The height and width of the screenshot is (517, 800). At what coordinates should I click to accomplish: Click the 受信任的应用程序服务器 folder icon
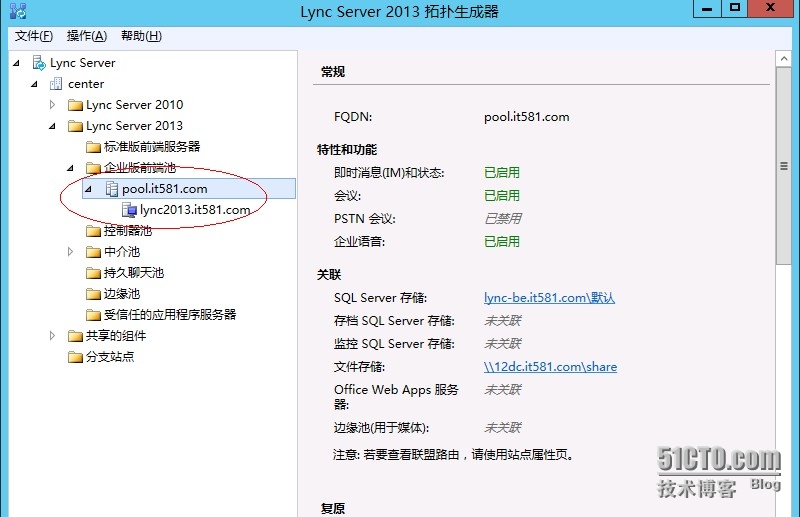tap(93, 315)
